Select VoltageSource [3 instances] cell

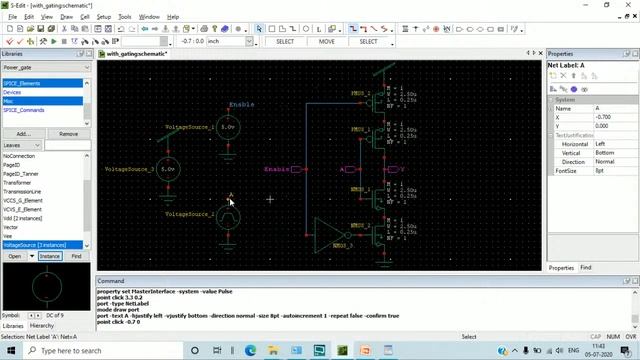coord(42,245)
